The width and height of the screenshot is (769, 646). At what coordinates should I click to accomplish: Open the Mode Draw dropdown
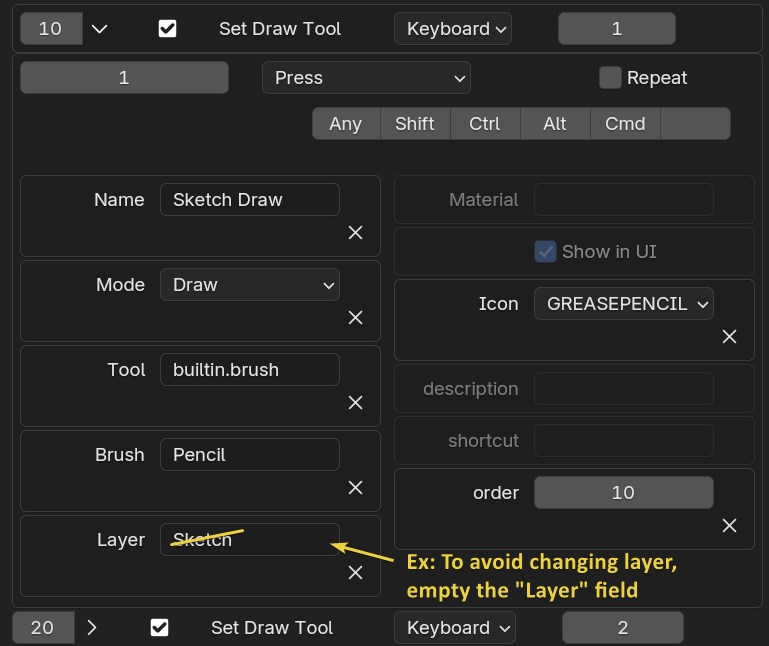point(250,284)
